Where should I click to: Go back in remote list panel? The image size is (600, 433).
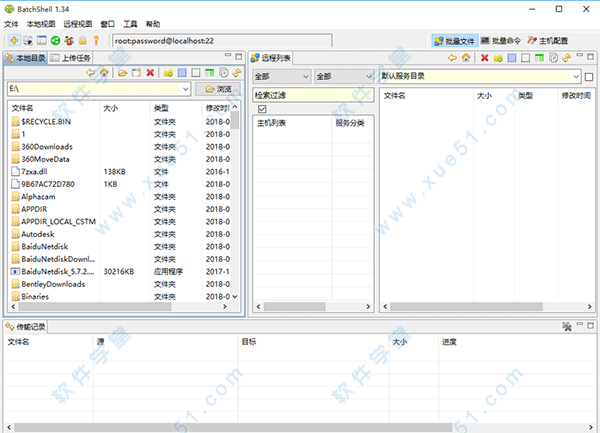[x=452, y=58]
